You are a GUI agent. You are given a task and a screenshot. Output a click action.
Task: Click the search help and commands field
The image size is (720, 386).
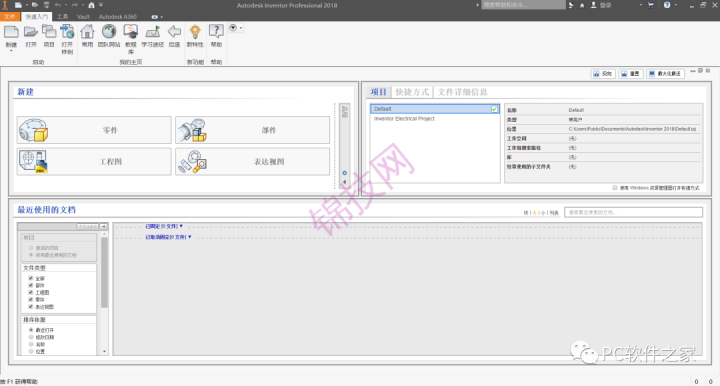(x=523, y=5)
